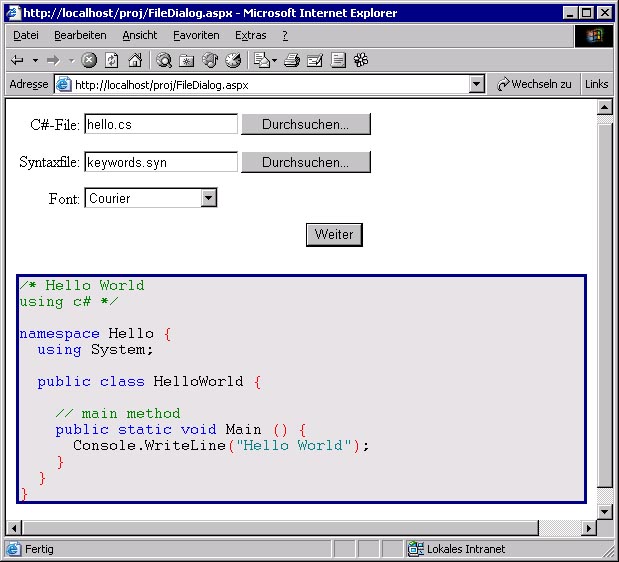The image size is (619, 562).
Task: Click the '/* Hello World' comment line
Action: [82, 285]
